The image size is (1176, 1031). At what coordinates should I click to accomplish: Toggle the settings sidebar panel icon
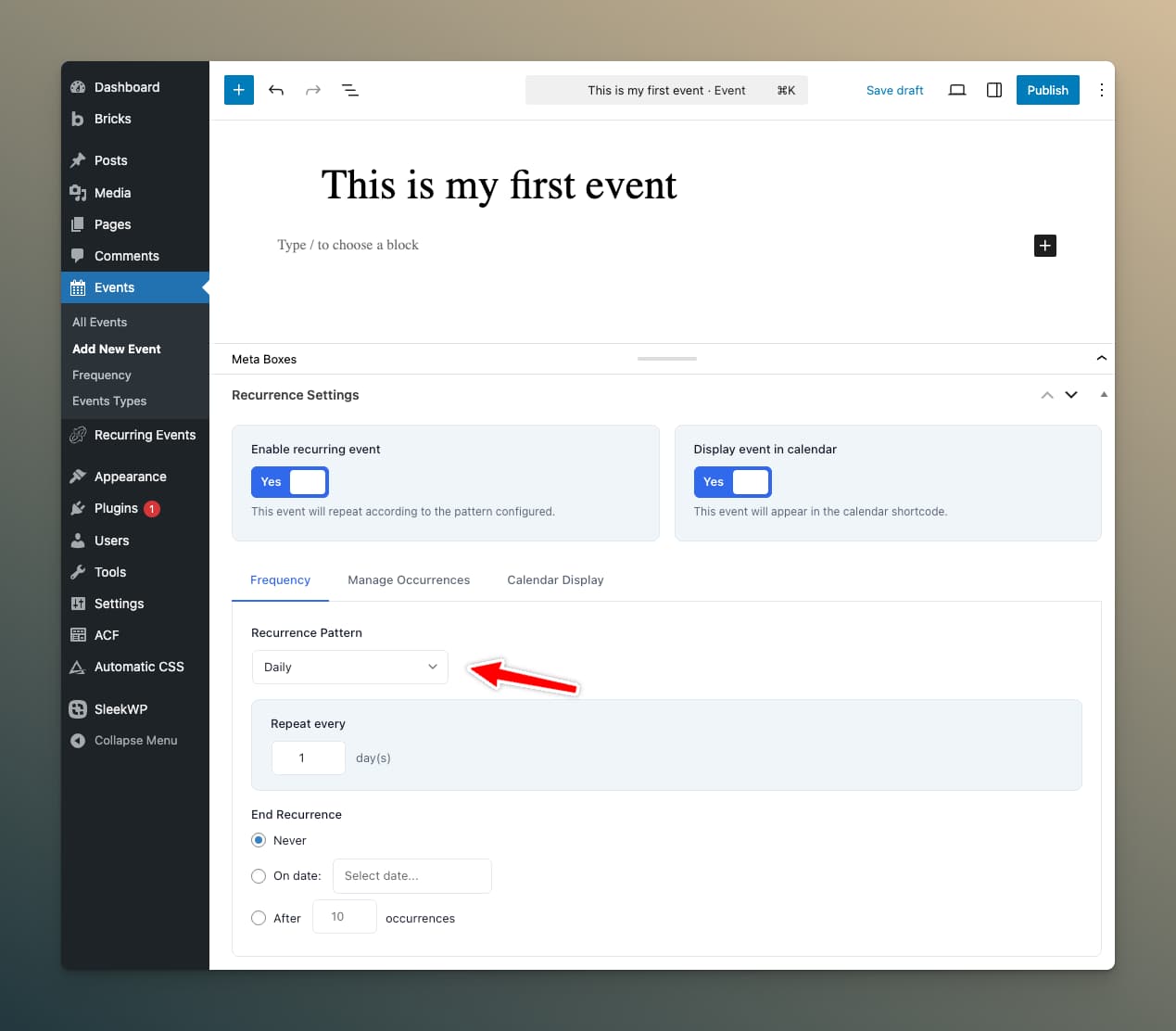pos(994,90)
